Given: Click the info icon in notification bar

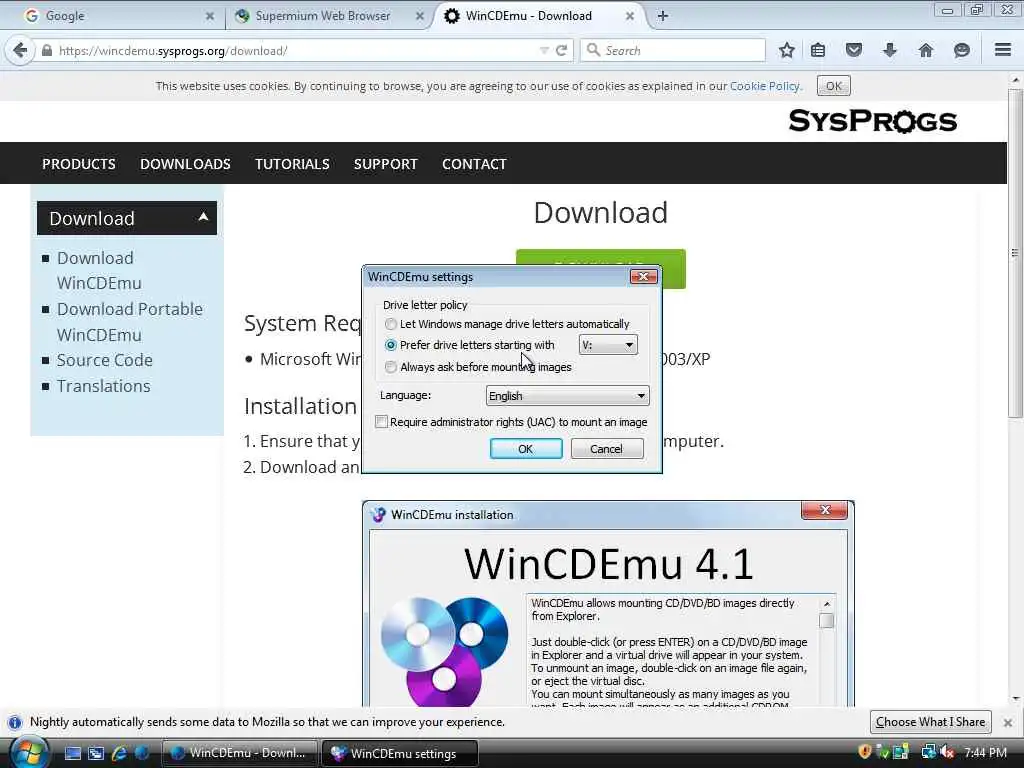Looking at the screenshot, I should (15, 722).
